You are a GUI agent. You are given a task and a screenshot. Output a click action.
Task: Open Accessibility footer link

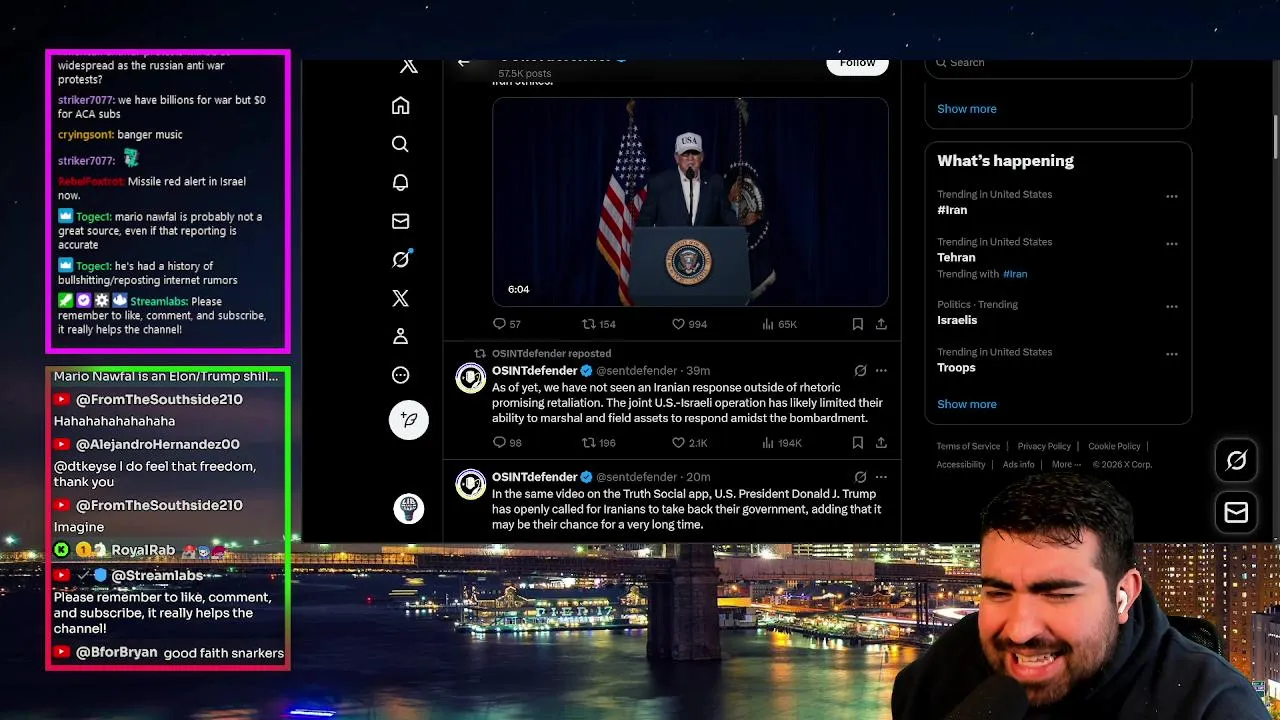click(961, 464)
